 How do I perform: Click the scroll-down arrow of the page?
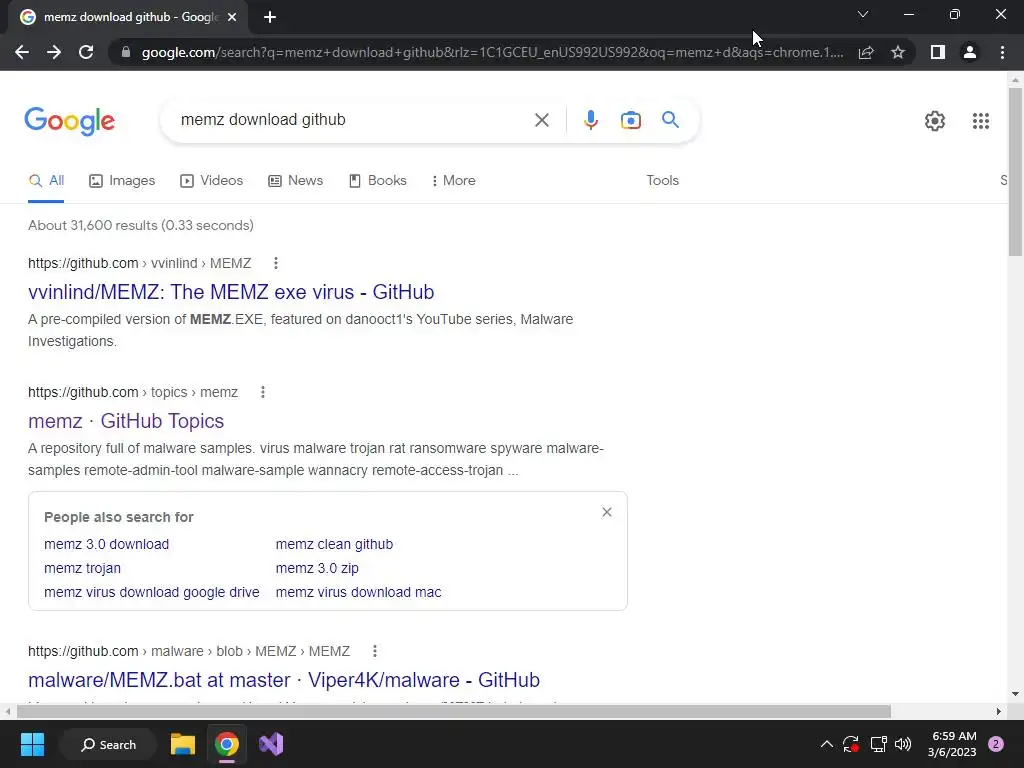click(1015, 694)
